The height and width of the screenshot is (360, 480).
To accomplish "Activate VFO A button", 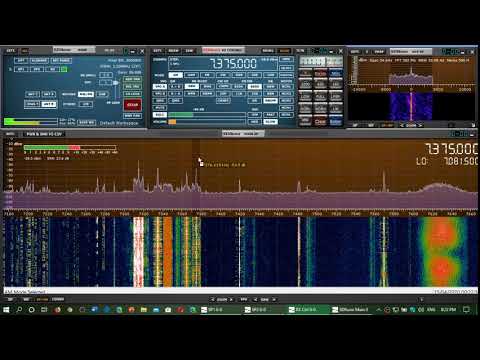I will pyautogui.click(x=160, y=87).
